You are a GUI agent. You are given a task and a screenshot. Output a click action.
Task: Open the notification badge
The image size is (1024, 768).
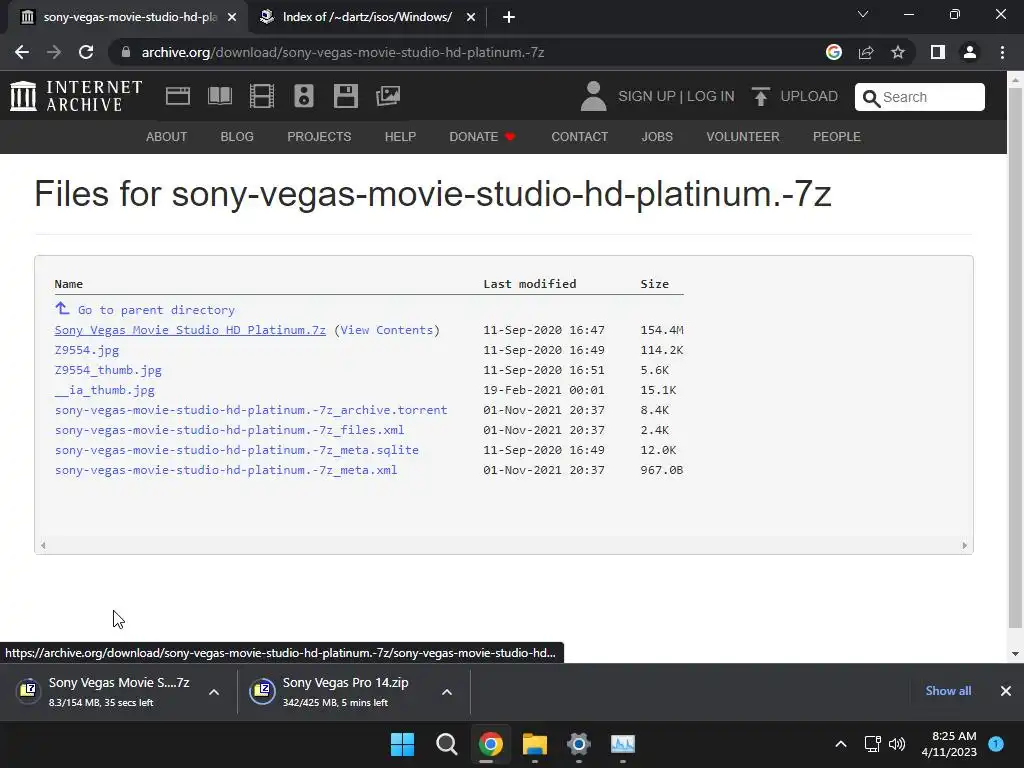(x=996, y=744)
